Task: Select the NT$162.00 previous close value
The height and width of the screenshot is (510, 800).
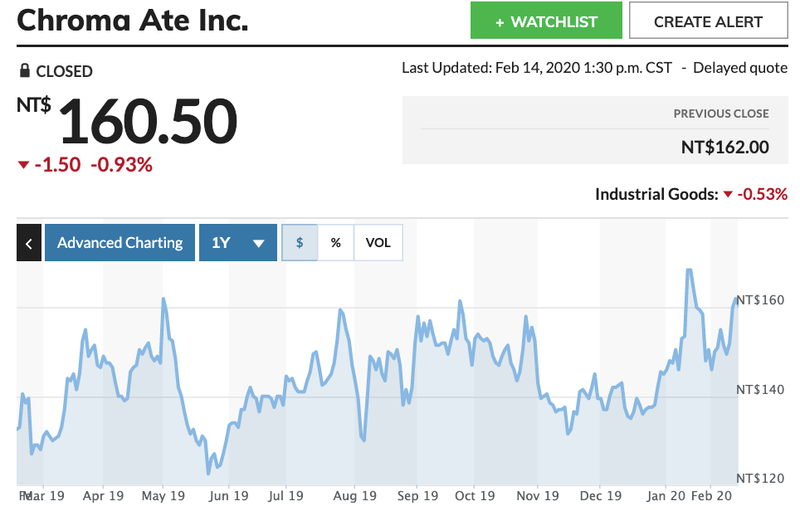Action: (x=725, y=147)
